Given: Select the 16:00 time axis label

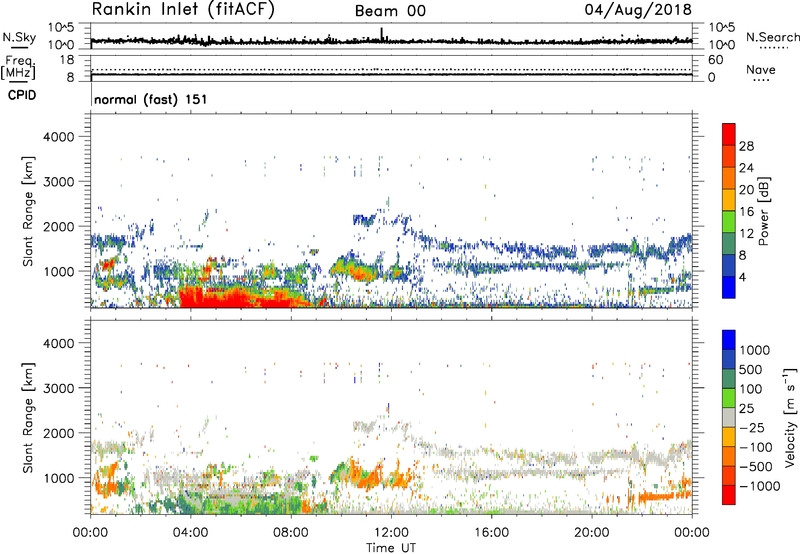Looking at the screenshot, I should [x=491, y=533].
